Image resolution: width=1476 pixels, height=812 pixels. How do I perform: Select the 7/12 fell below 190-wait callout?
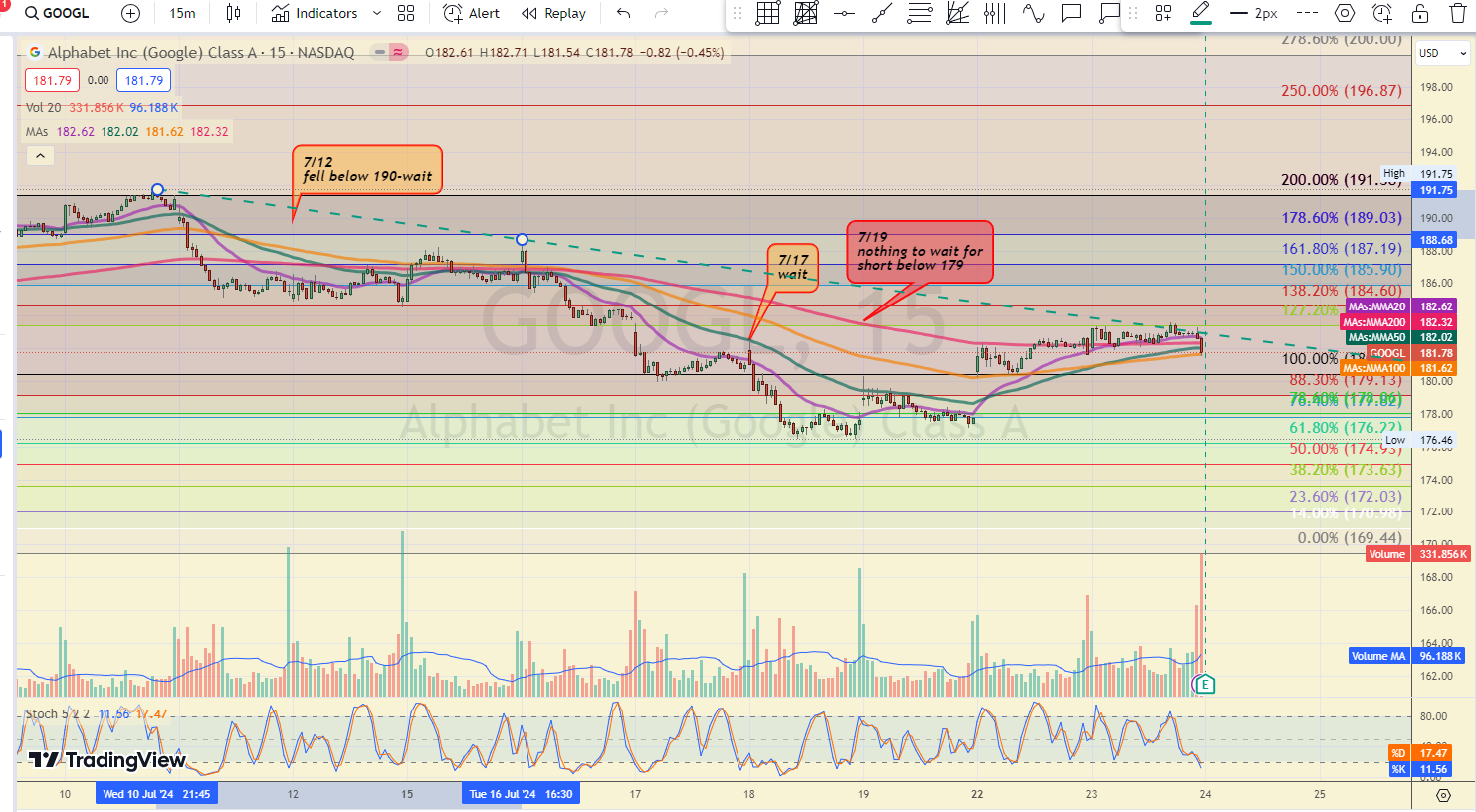pos(367,169)
